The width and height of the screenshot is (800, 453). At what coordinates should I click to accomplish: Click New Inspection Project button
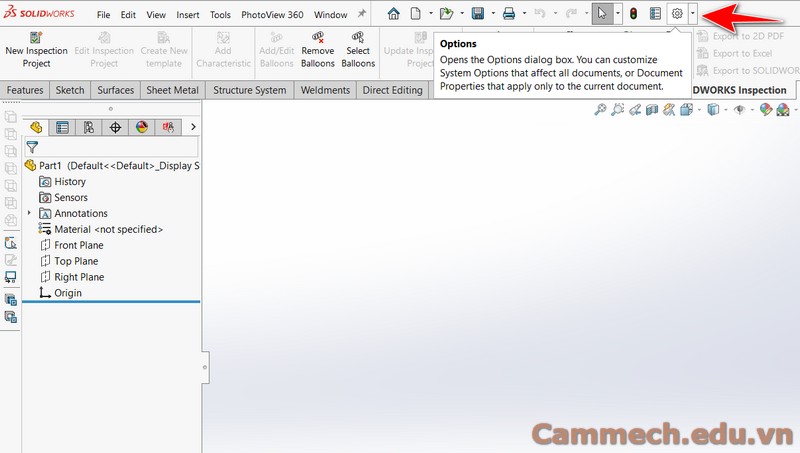36,50
